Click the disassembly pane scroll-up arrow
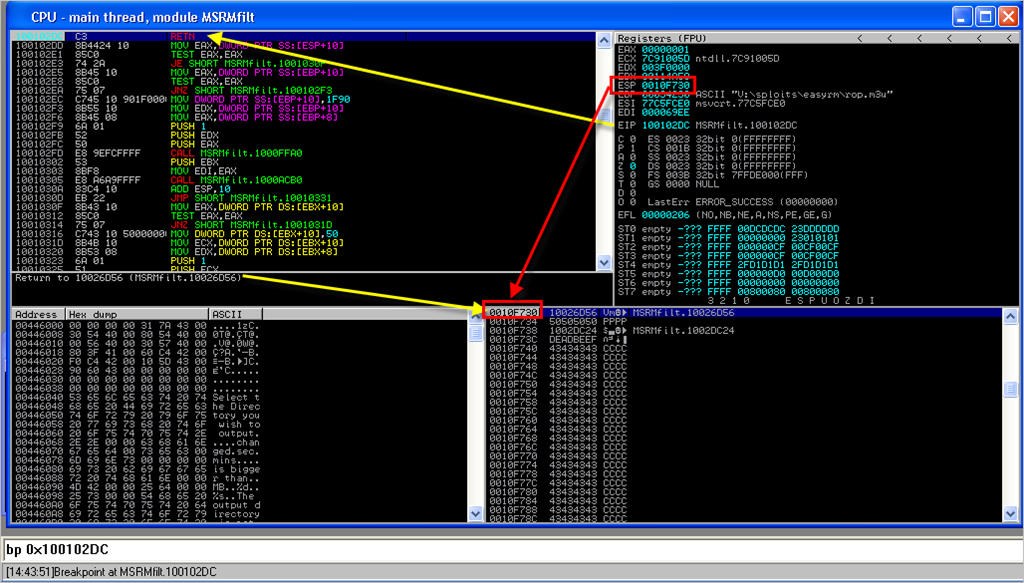The height and width of the screenshot is (583, 1024). tap(603, 40)
